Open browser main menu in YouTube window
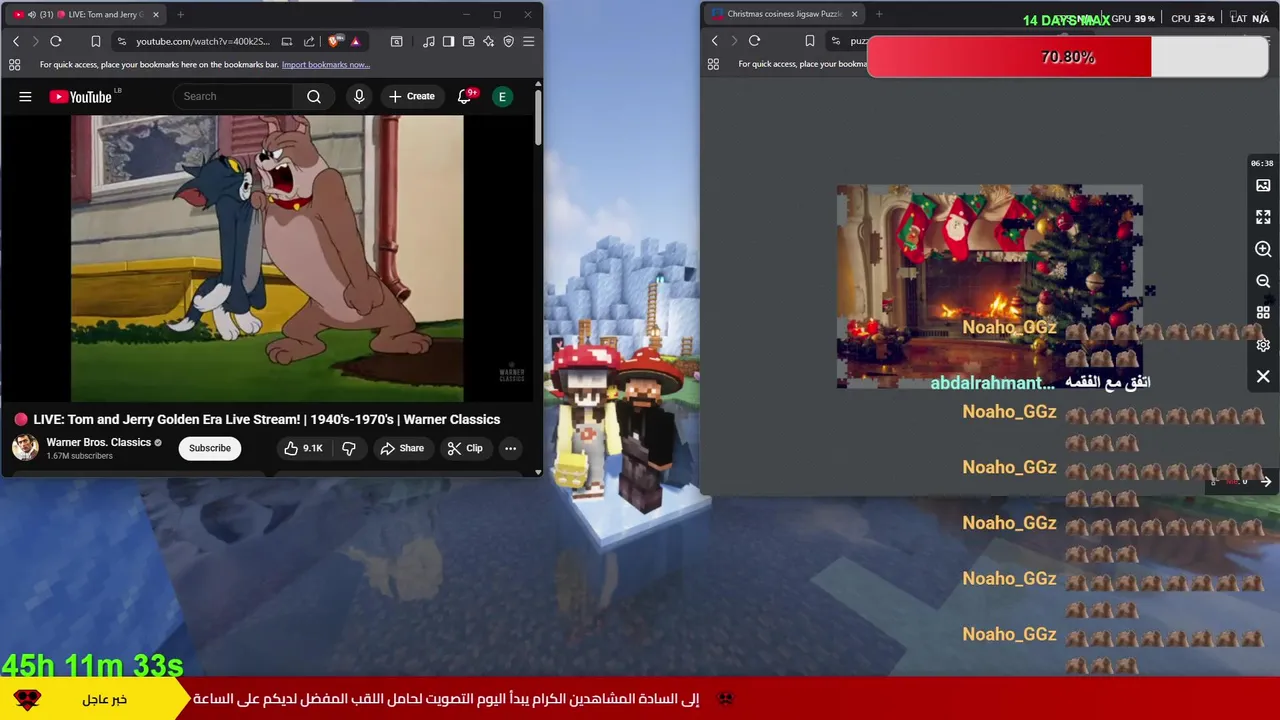The height and width of the screenshot is (720, 1280). point(528,41)
